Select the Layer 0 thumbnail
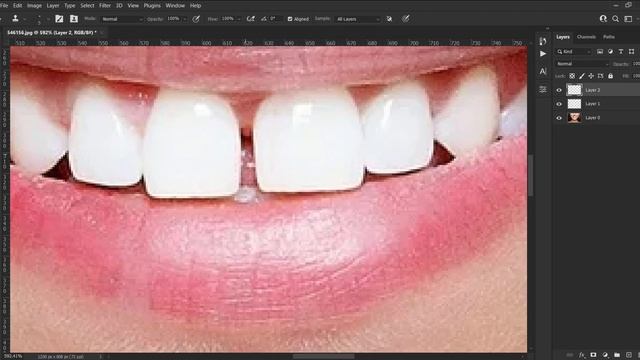This screenshot has height=360, width=640. click(574, 118)
